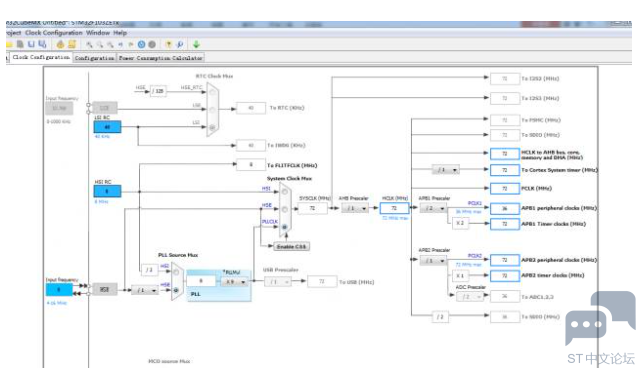The width and height of the screenshot is (644, 374).
Task: Click the To USB (MHz) value box
Action: 322,281
